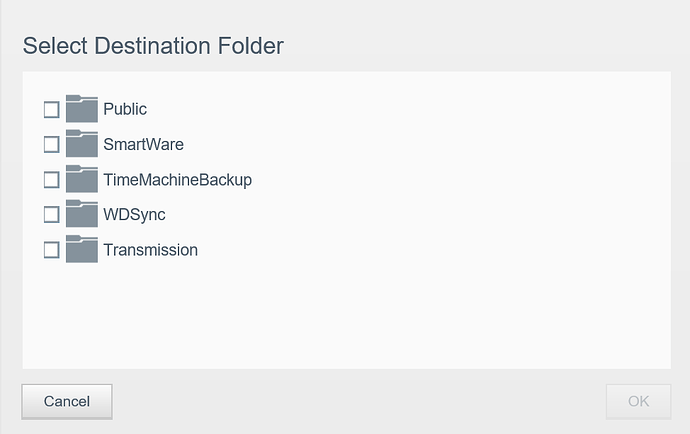This screenshot has width=690, height=434.
Task: Select the Transmission folder label text
Action: click(x=150, y=250)
